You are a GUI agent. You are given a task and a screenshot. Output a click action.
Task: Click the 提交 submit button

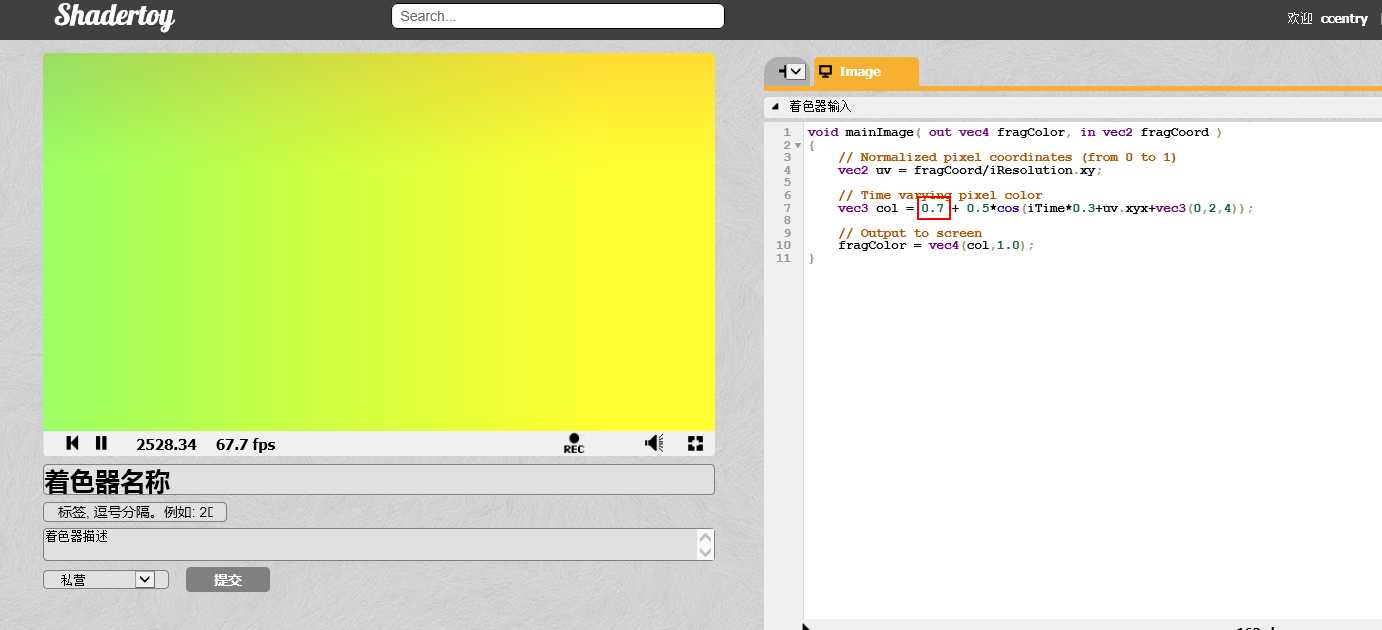point(228,580)
